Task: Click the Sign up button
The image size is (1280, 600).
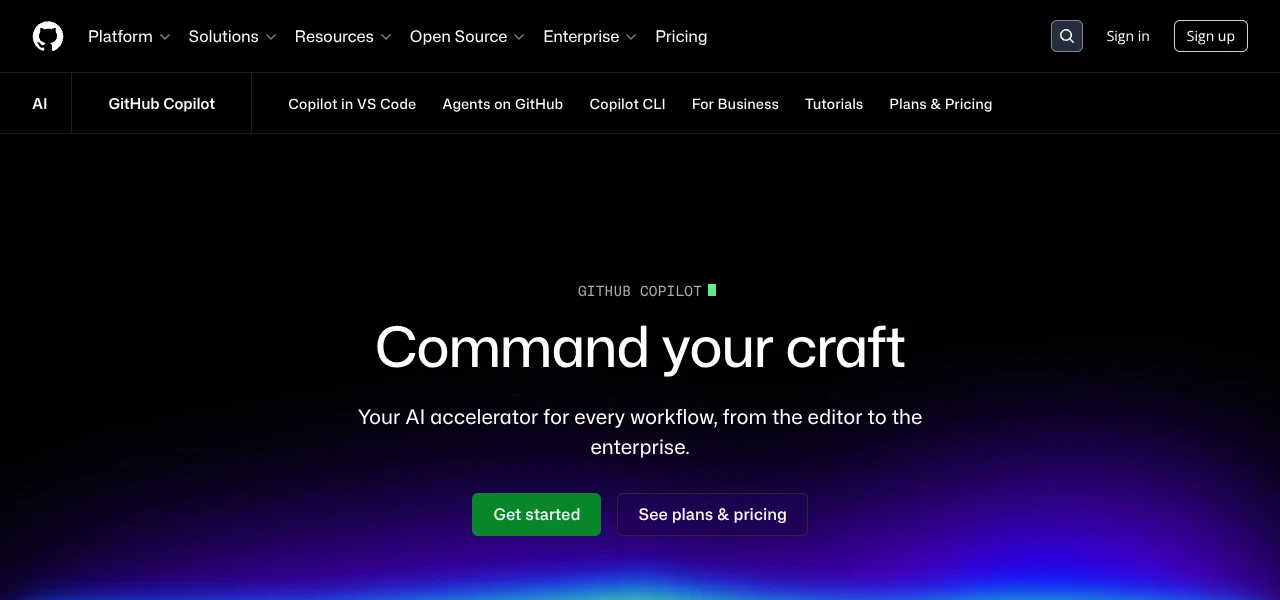Action: point(1211,36)
